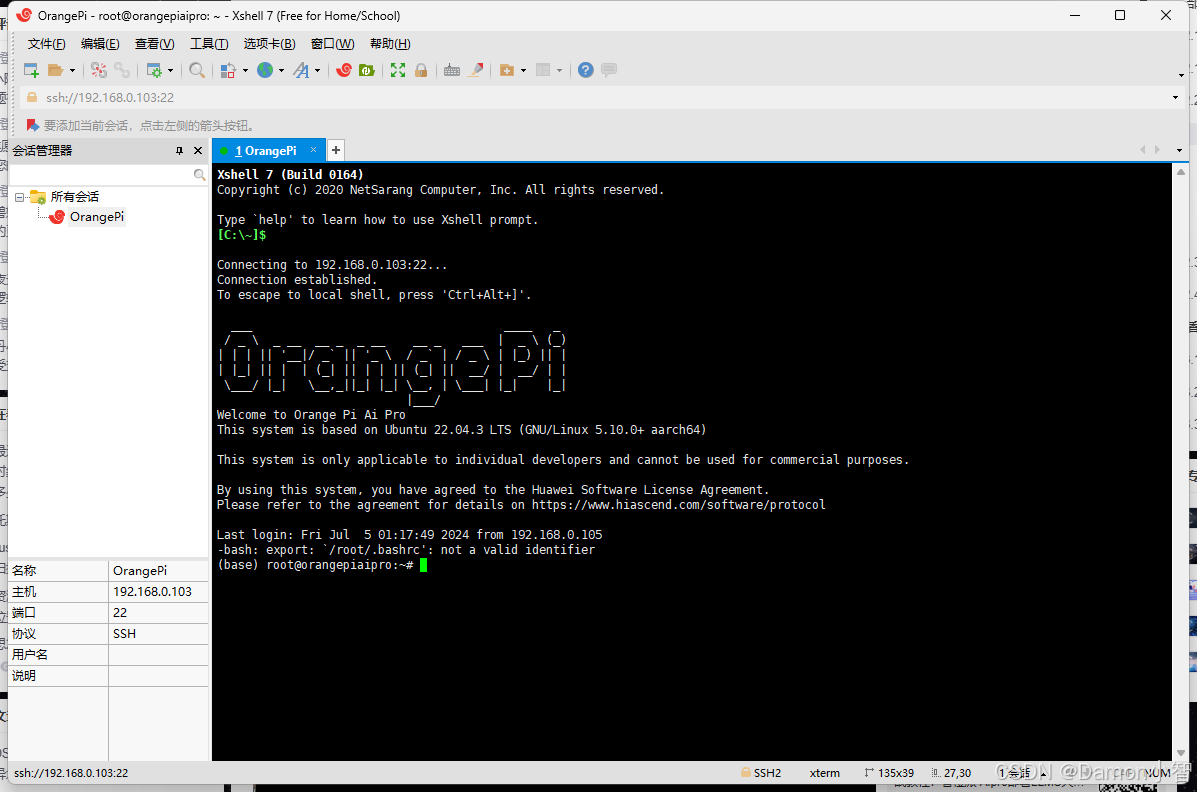
Task: Click the lock screen padlock icon
Action: click(x=421, y=70)
